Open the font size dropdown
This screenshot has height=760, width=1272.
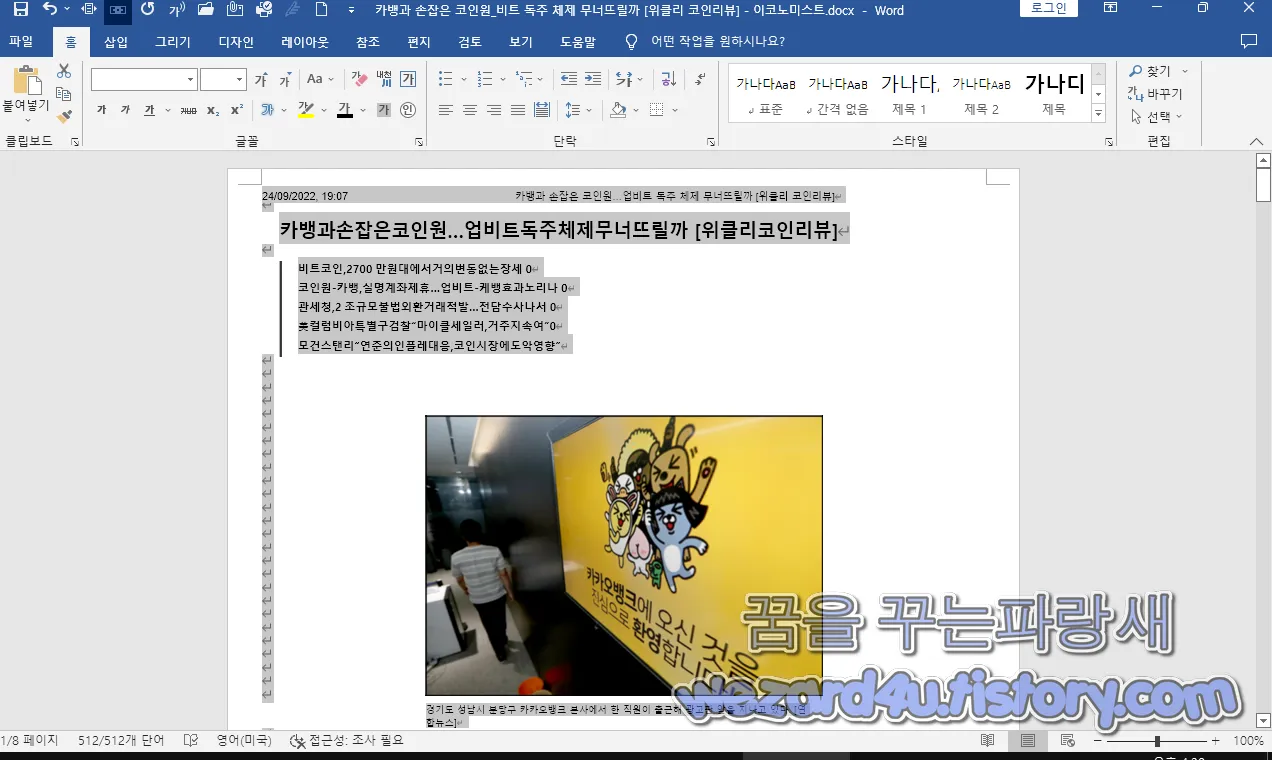240,79
